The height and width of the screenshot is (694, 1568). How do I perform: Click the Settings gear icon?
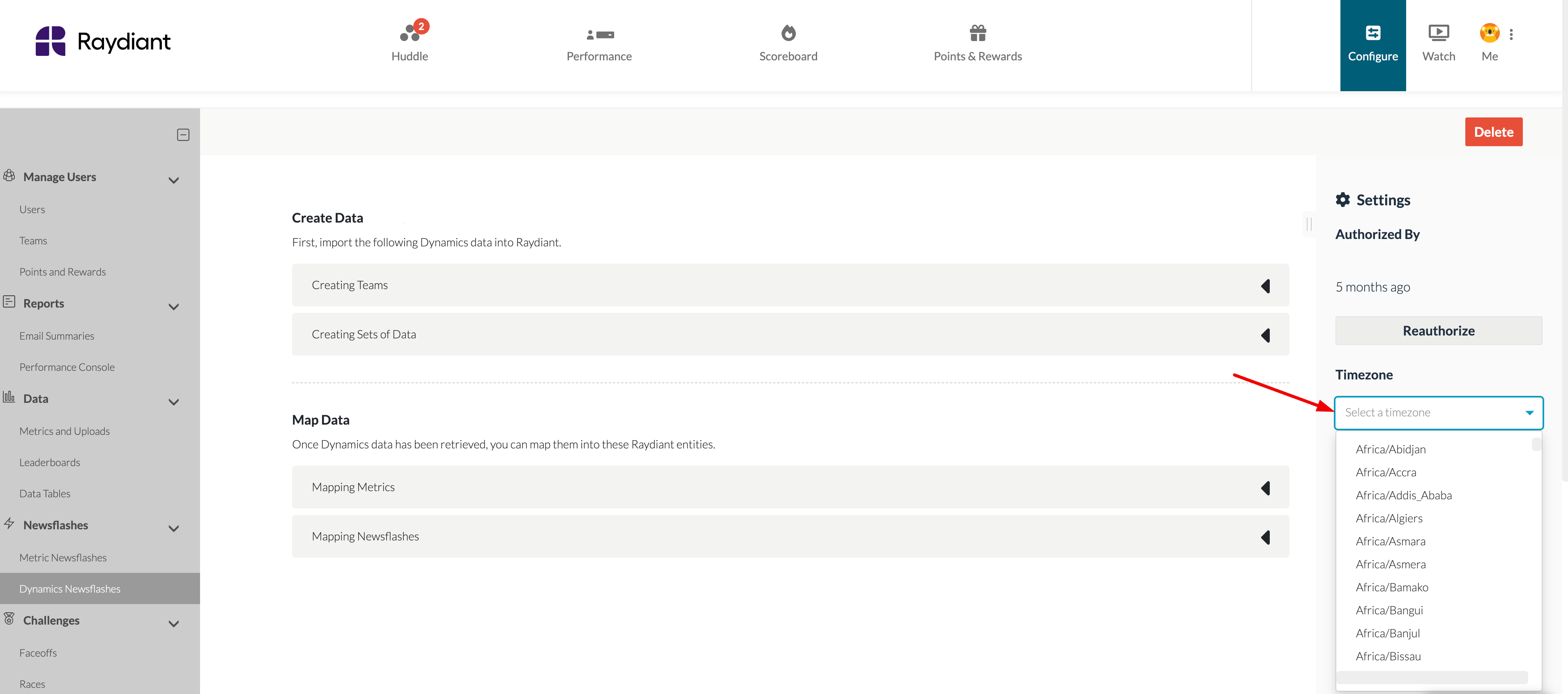click(x=1343, y=200)
